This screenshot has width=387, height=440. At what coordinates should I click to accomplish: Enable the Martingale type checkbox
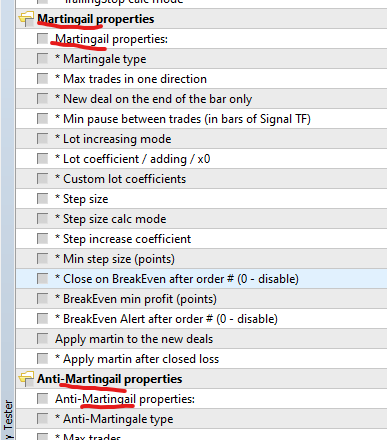[42, 59]
